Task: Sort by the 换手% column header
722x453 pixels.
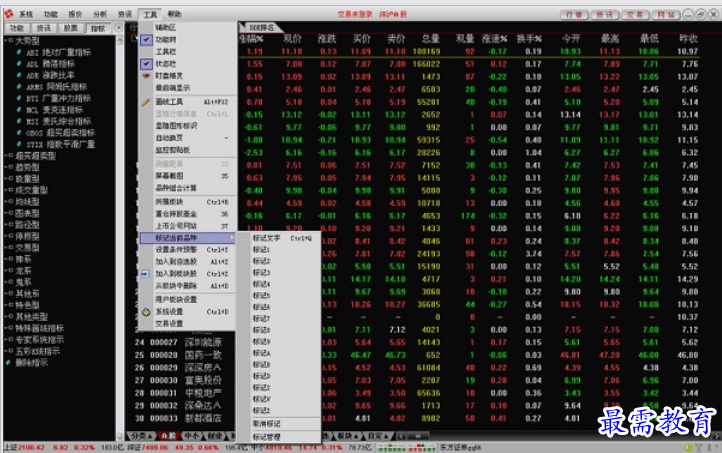Action: pyautogui.click(x=529, y=39)
